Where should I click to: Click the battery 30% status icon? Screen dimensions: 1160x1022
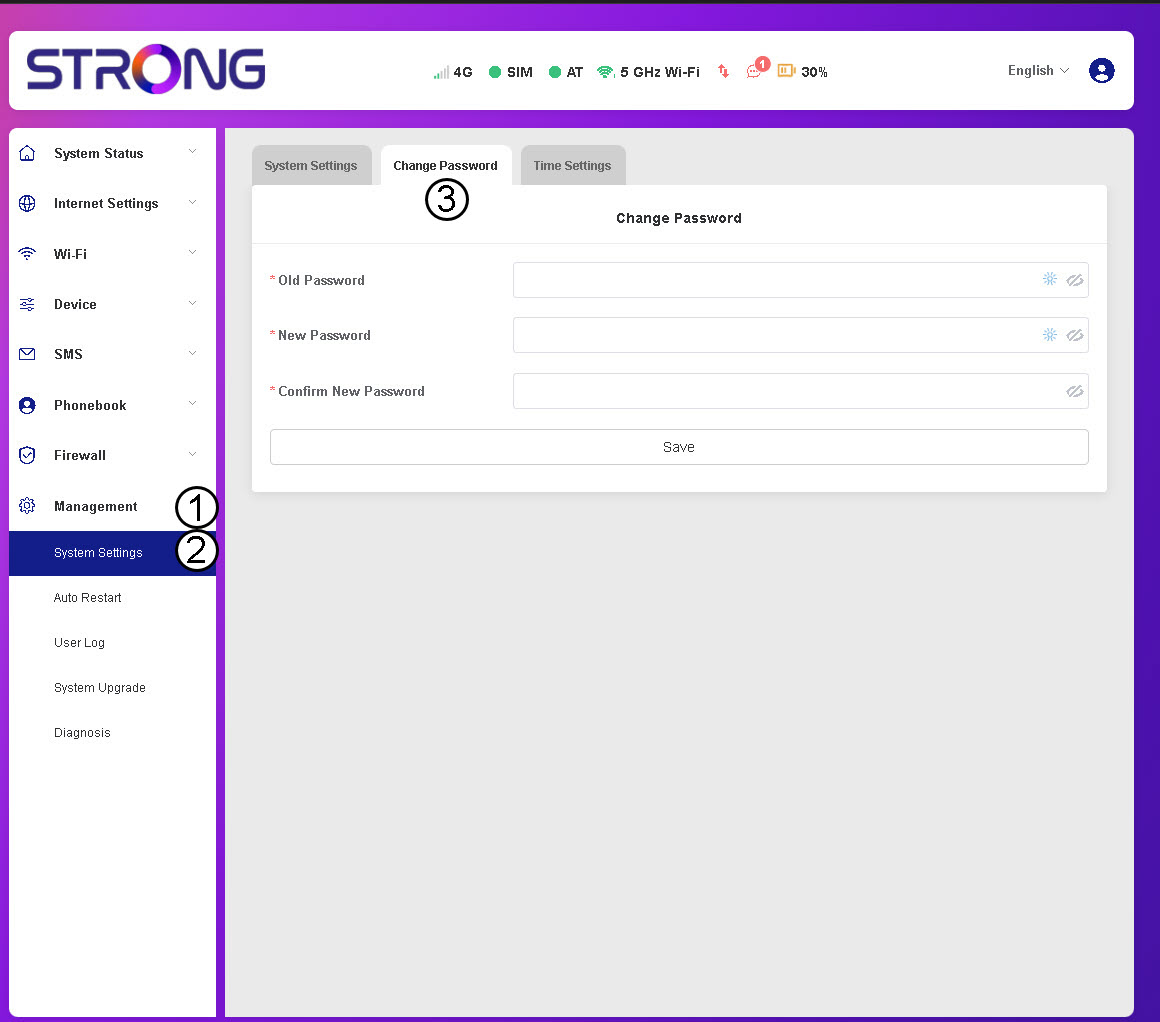click(x=786, y=71)
